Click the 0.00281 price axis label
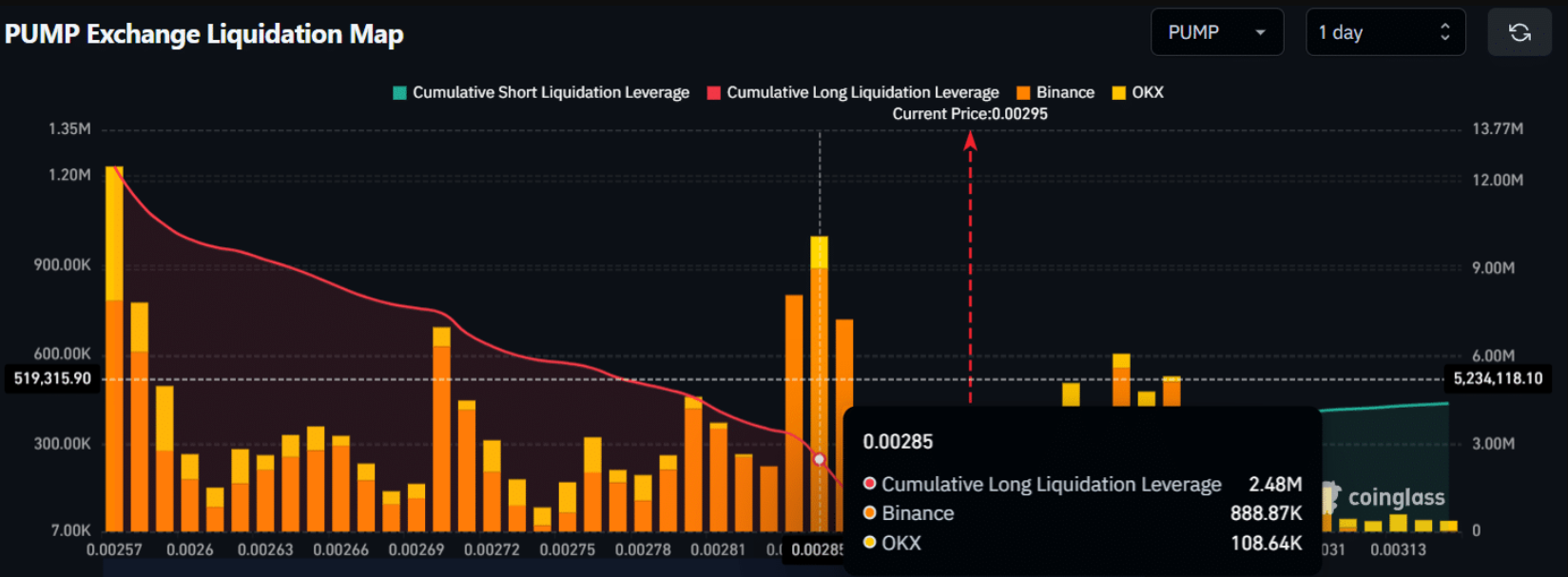 point(718,549)
